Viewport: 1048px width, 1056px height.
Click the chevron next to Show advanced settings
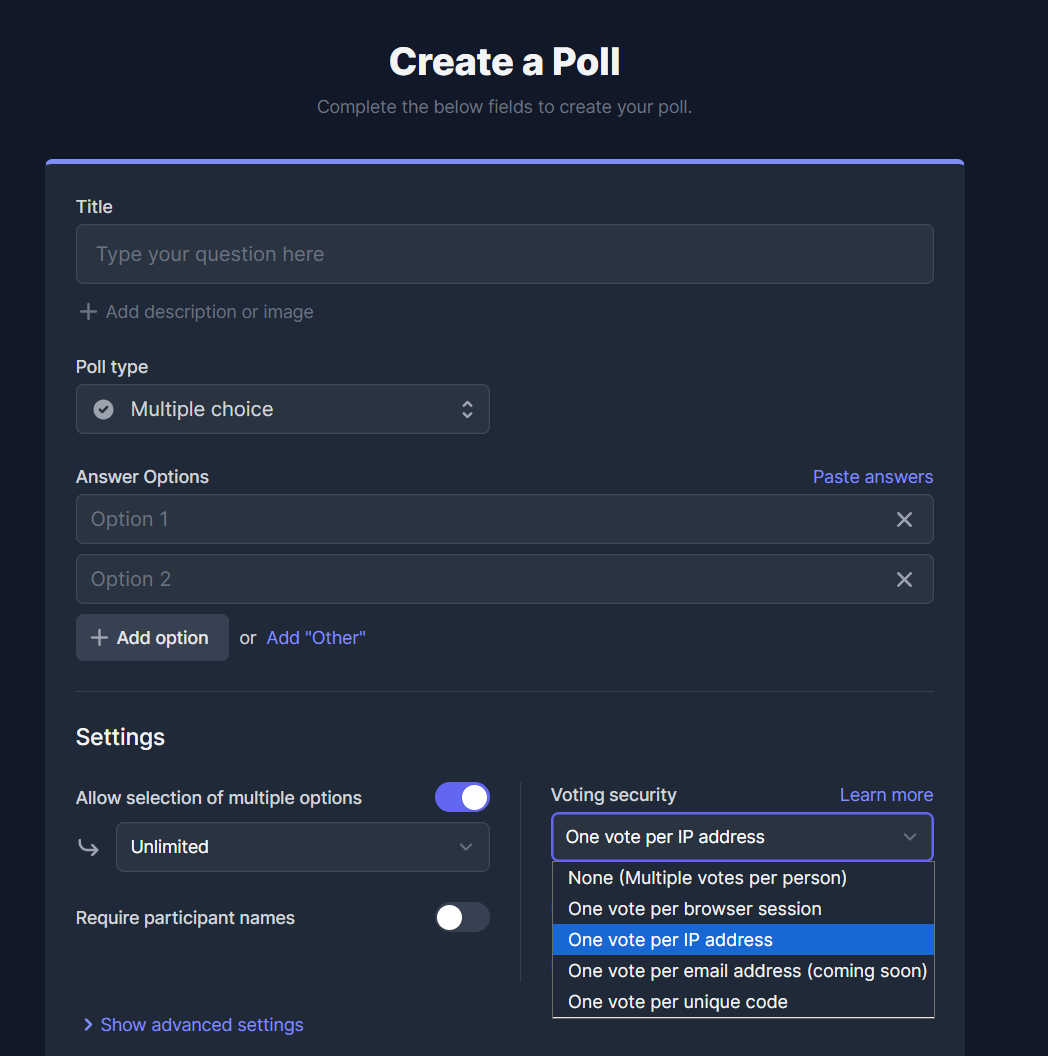click(89, 1025)
